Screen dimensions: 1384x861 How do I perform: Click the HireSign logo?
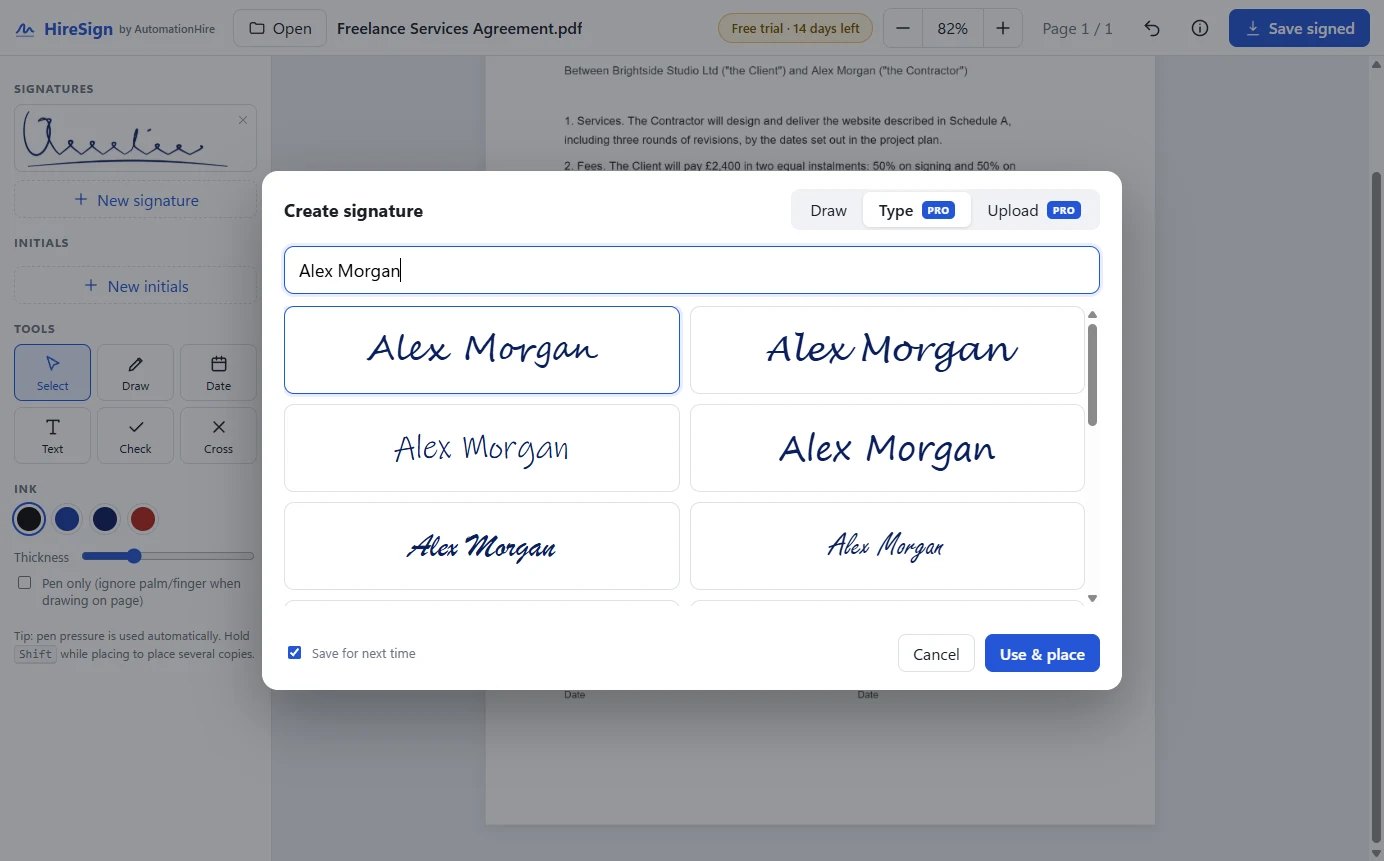[64, 29]
